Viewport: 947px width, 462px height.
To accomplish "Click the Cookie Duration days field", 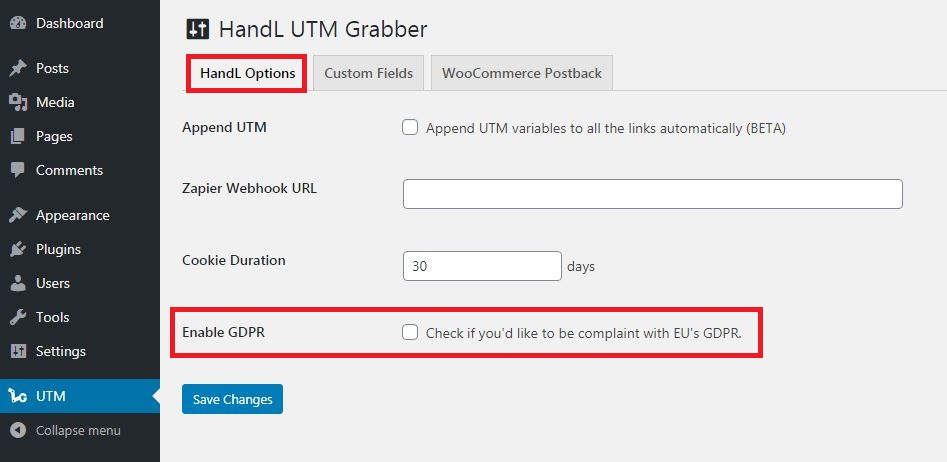I will point(482,266).
